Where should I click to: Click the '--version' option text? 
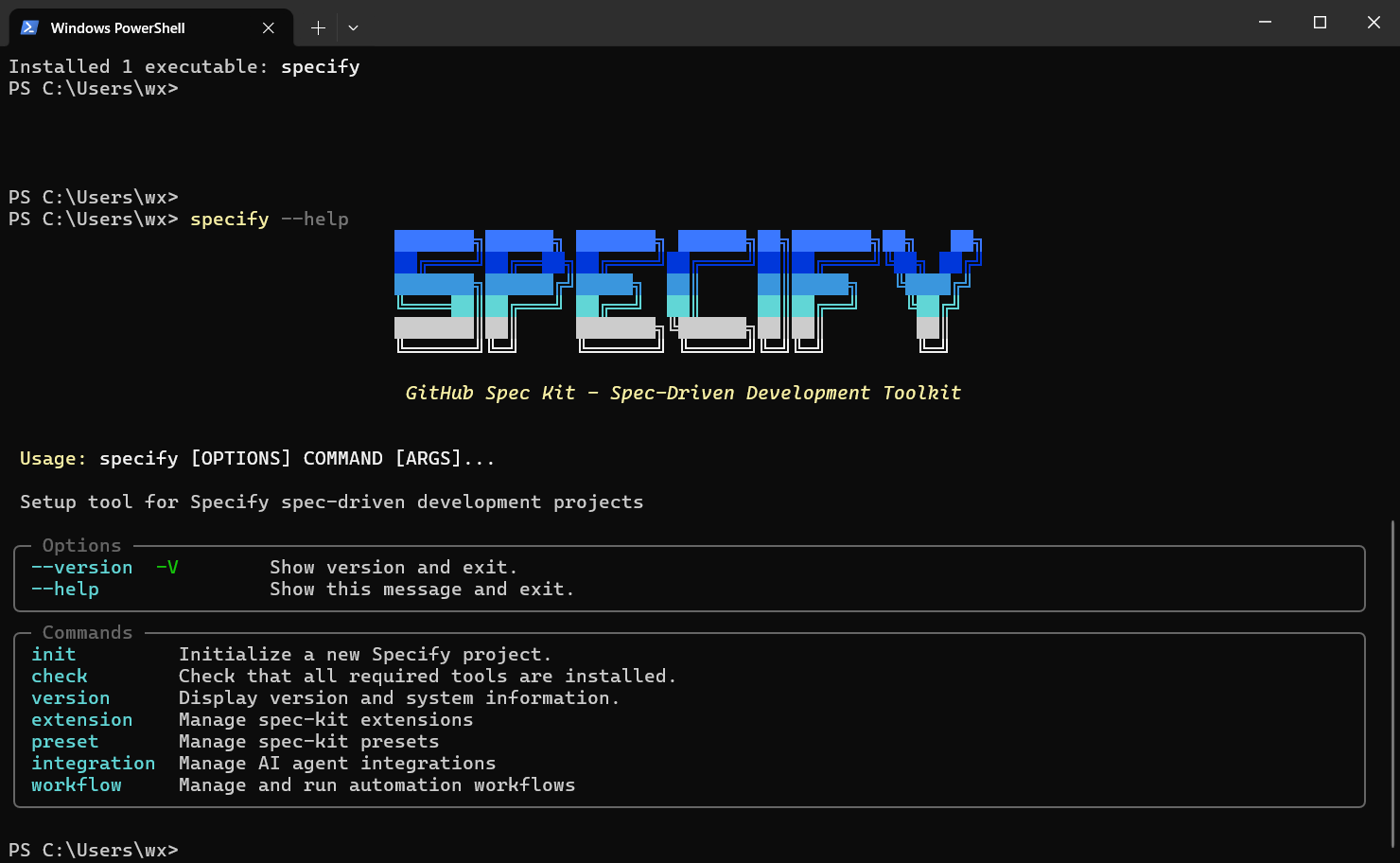[81, 567]
